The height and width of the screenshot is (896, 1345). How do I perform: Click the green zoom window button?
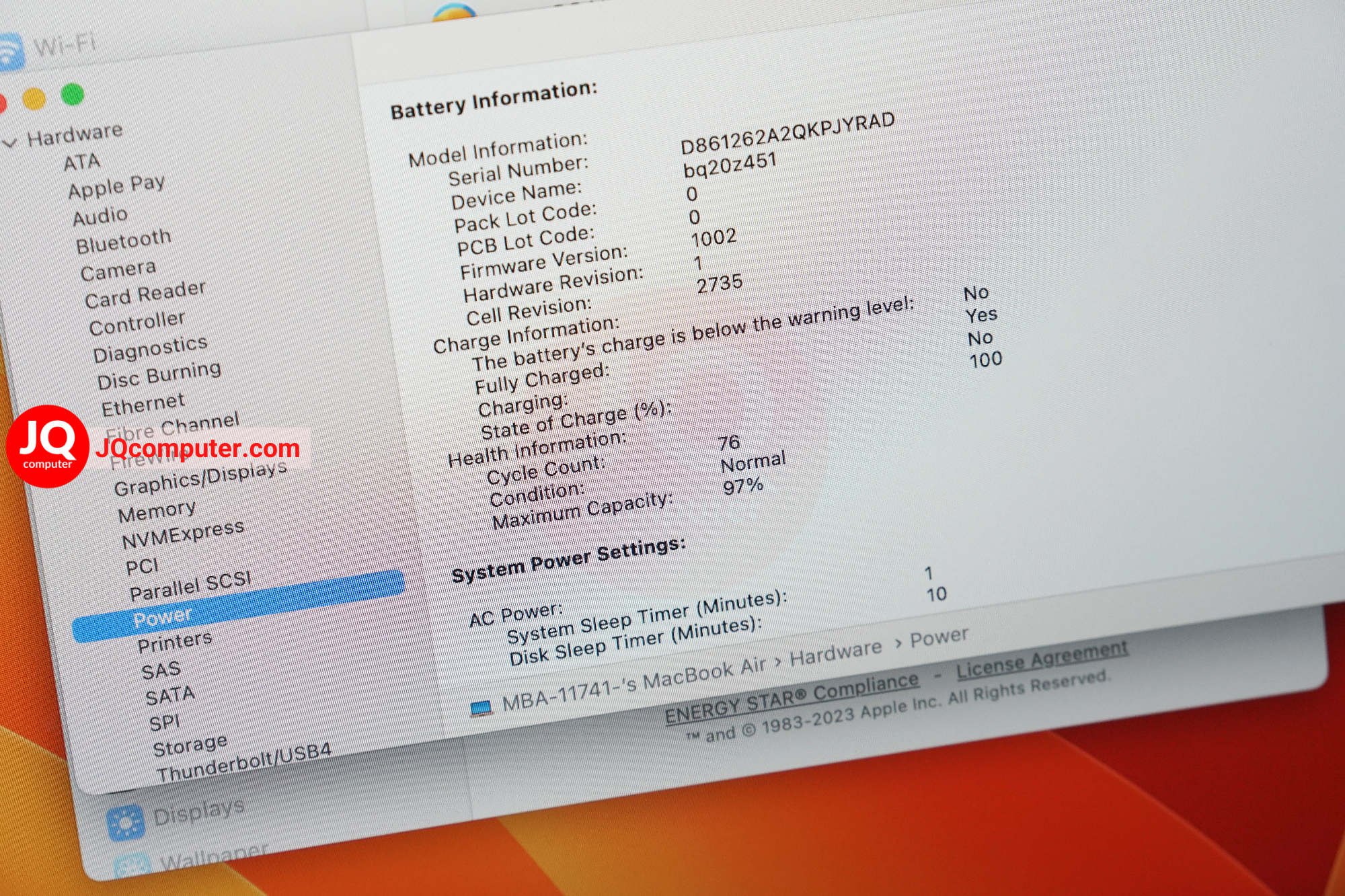[x=73, y=94]
